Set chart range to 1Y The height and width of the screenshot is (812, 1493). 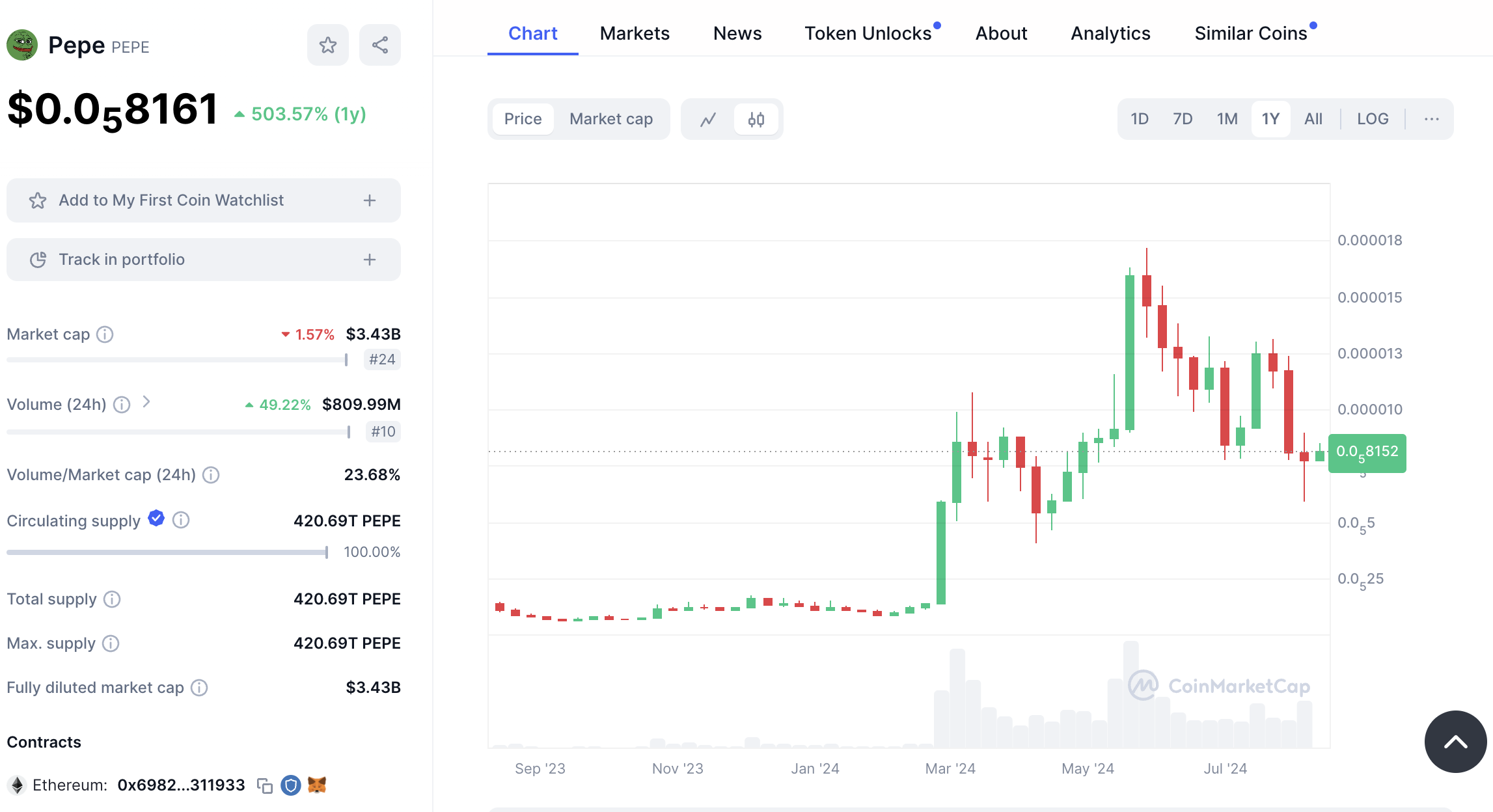pos(1270,119)
